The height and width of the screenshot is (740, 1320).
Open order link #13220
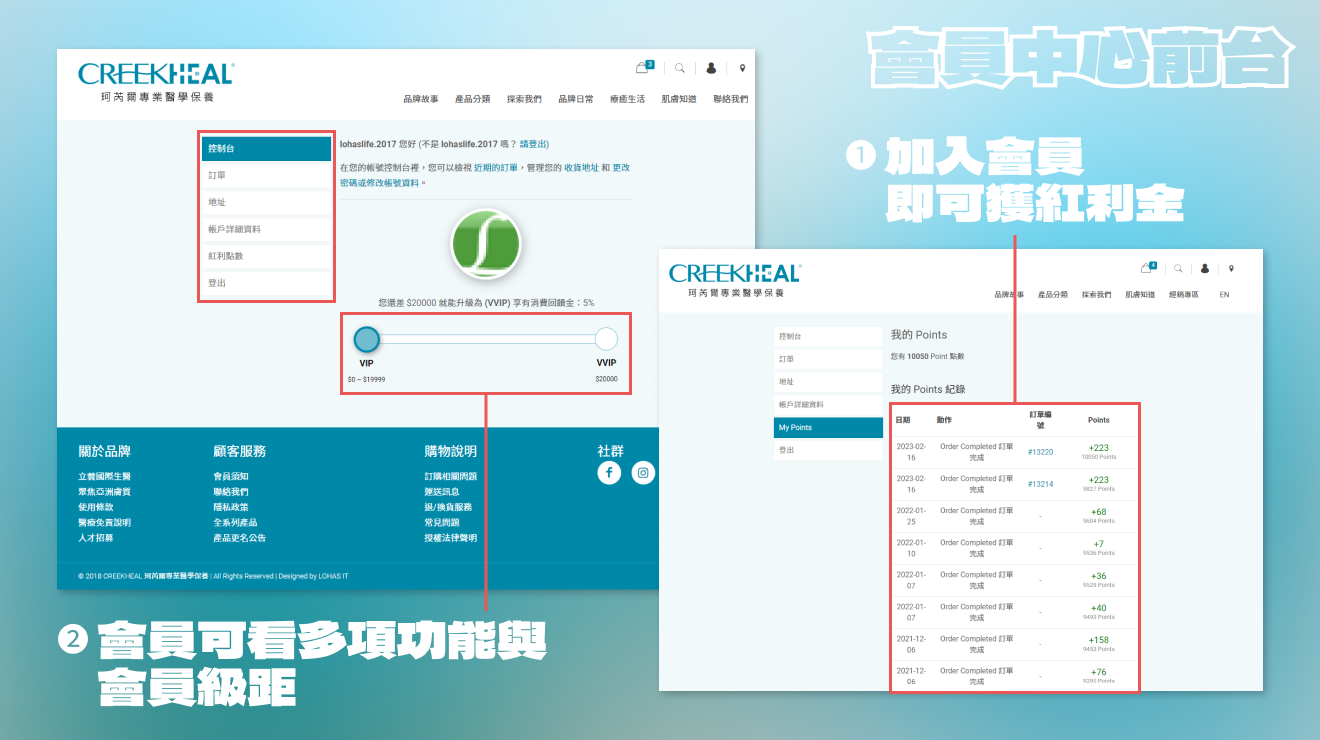pyautogui.click(x=1040, y=452)
